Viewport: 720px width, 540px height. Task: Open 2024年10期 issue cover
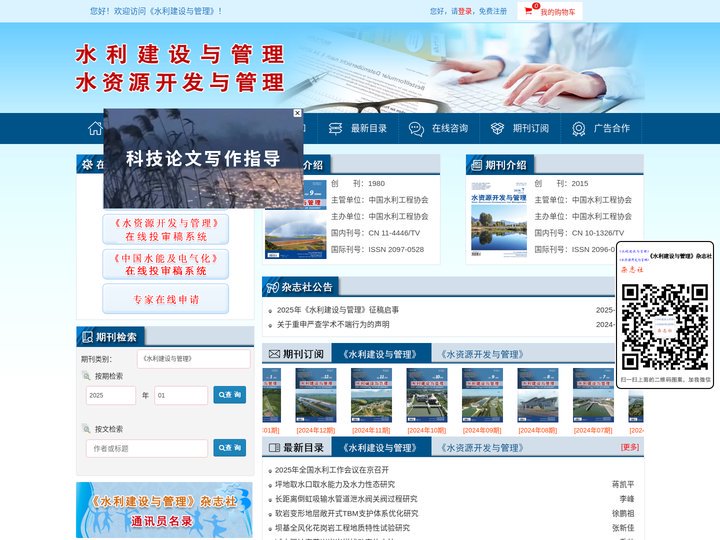click(x=427, y=395)
